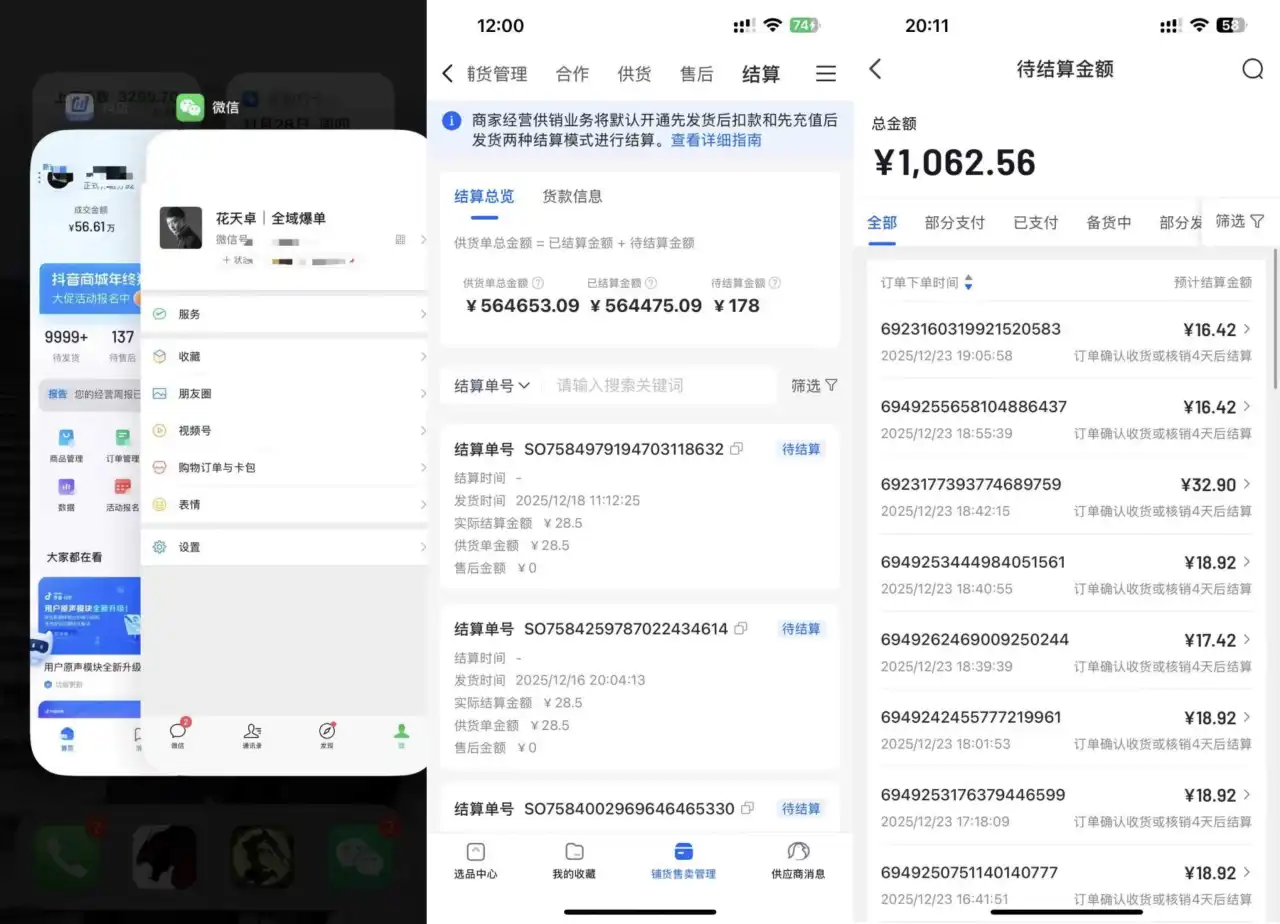Open 视频号 Channels in WeChat

285,430
